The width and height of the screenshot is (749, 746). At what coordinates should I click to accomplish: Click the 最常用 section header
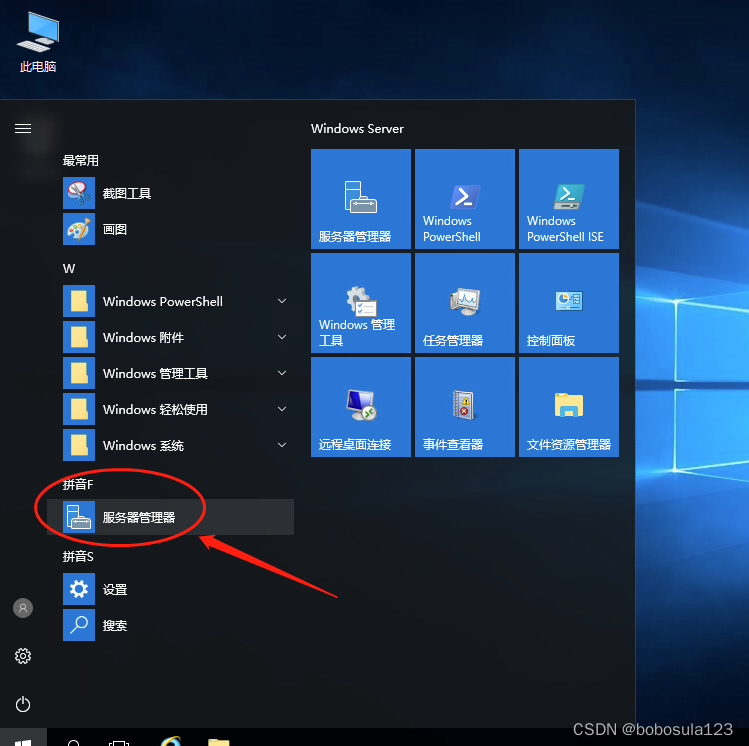tap(80, 160)
